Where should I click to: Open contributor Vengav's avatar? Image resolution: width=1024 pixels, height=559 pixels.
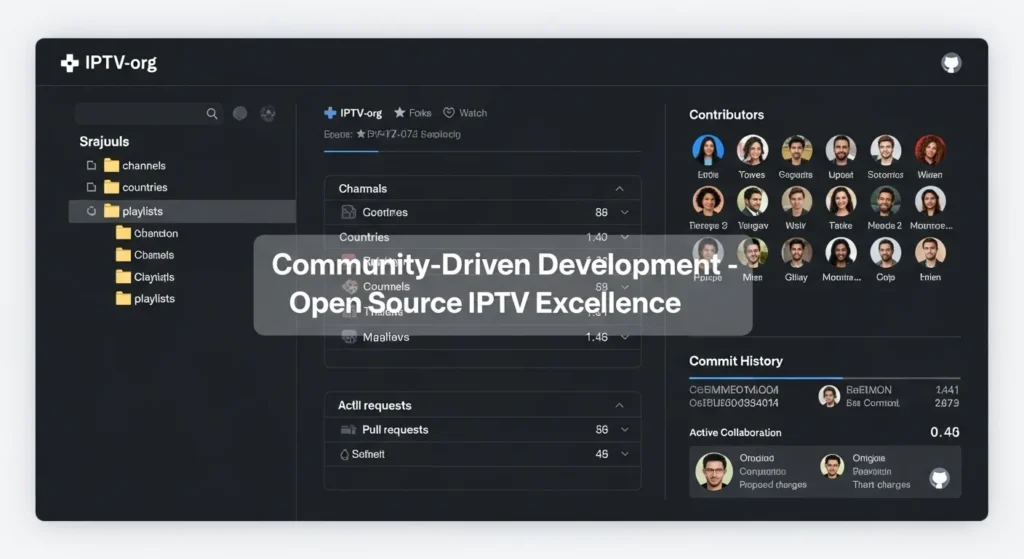click(752, 201)
